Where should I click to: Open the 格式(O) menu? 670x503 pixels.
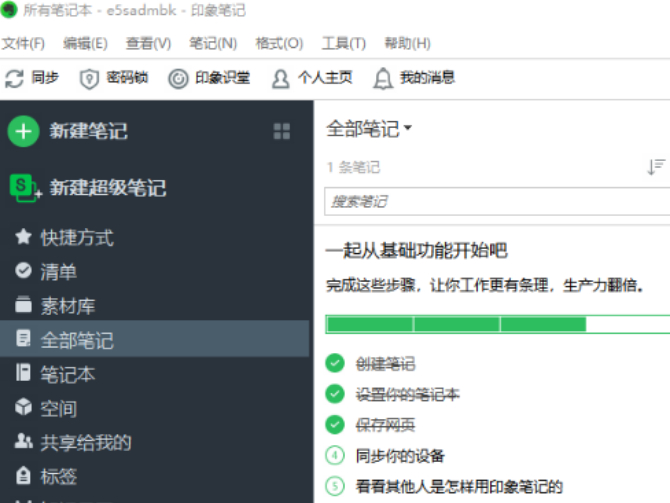[x=279, y=43]
